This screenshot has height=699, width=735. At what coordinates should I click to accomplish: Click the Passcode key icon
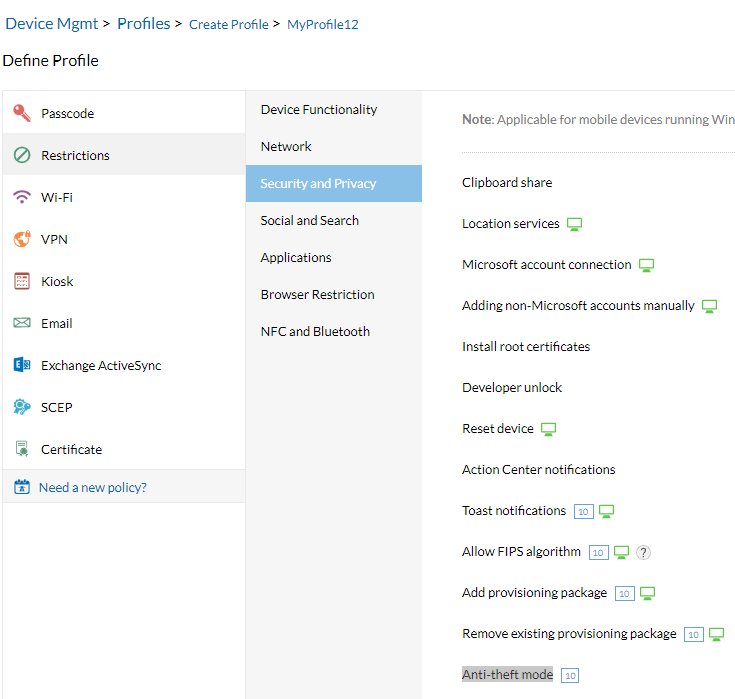point(22,113)
